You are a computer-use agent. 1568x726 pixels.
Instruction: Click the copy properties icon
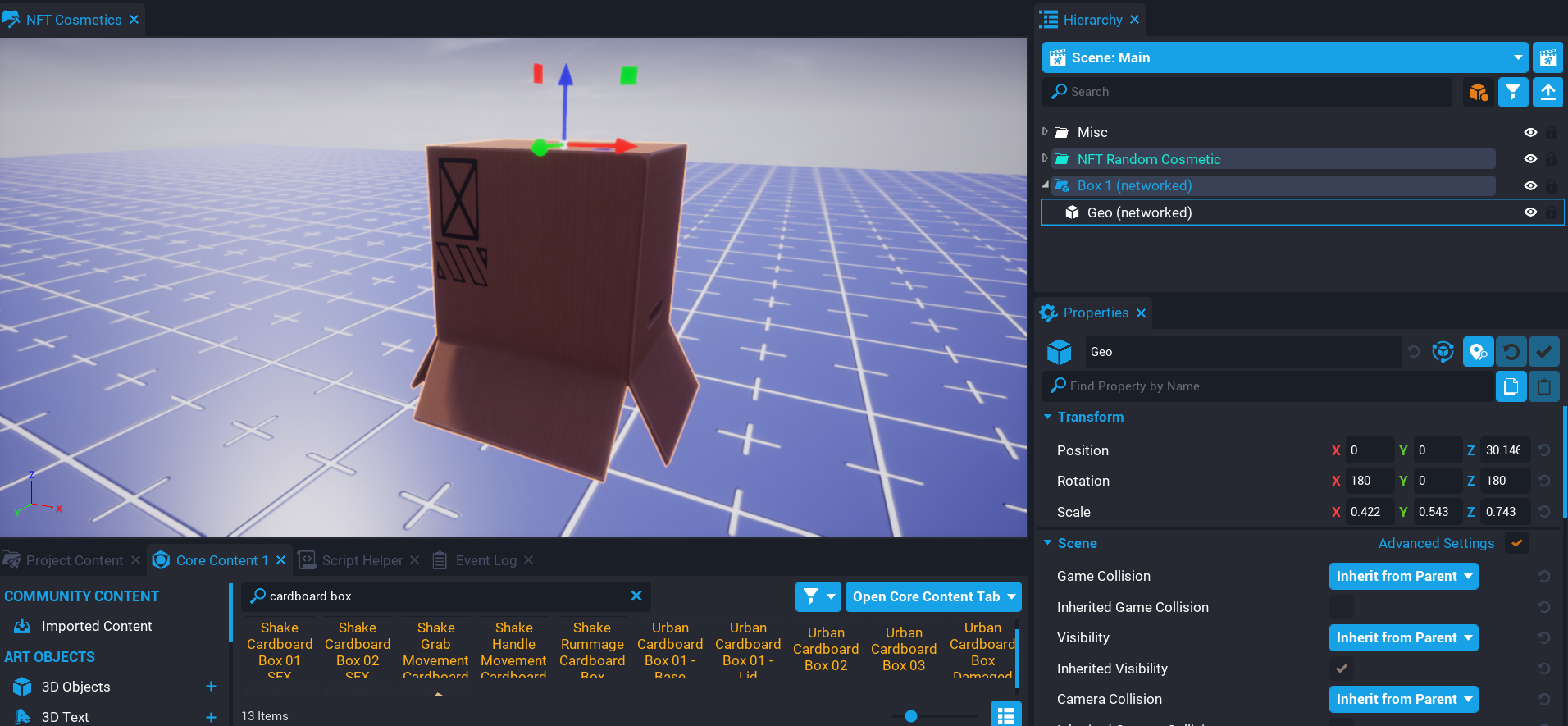tap(1511, 386)
